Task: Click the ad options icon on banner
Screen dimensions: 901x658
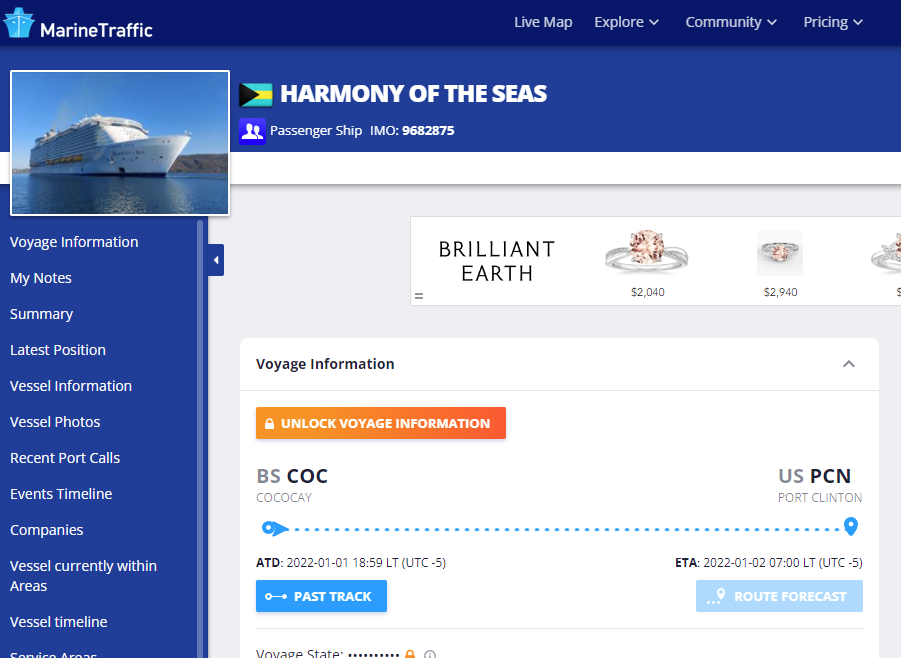Action: [419, 296]
